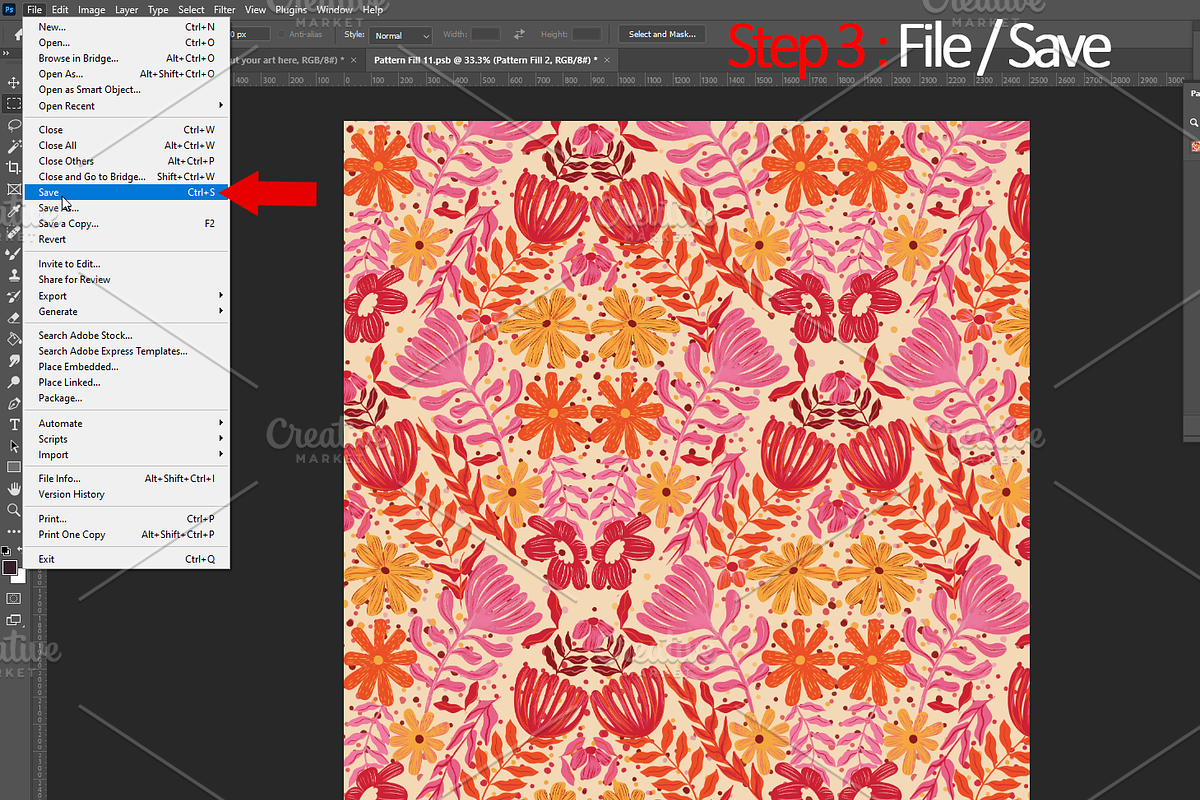Select the History Brush tool
This screenshot has width=1200, height=800.
tap(14, 296)
